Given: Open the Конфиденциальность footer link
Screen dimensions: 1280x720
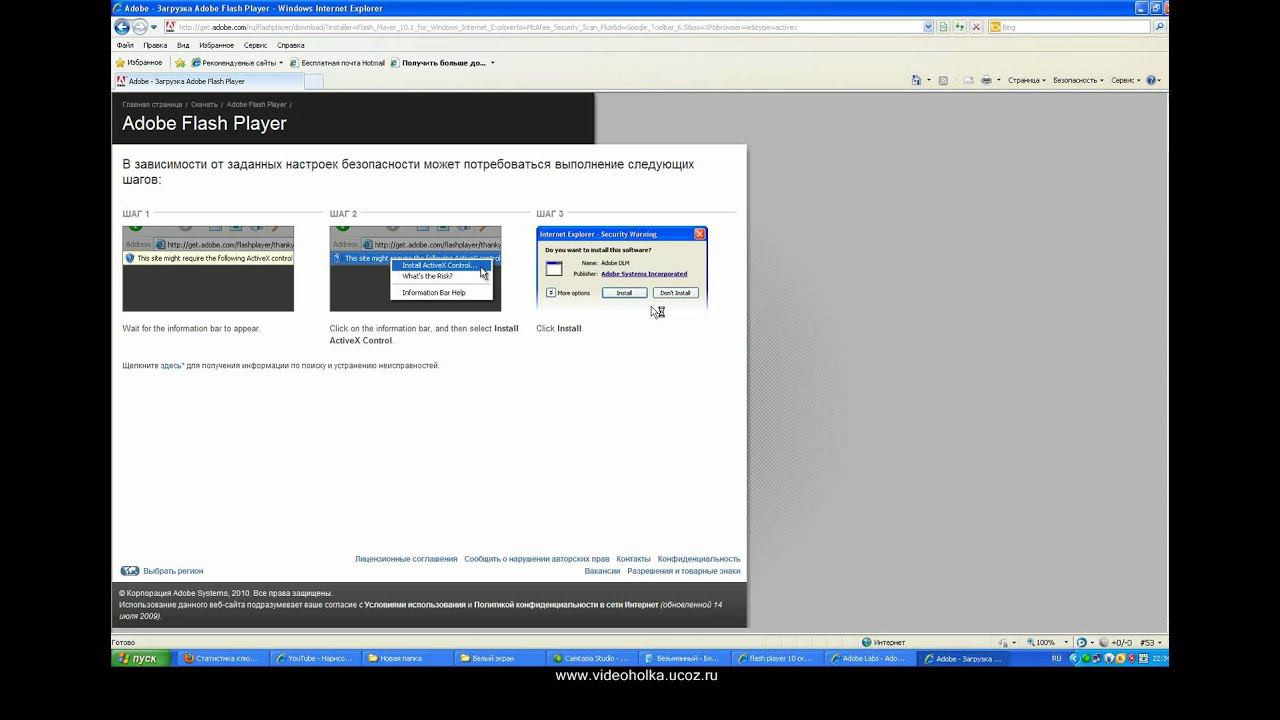Looking at the screenshot, I should pos(699,559).
